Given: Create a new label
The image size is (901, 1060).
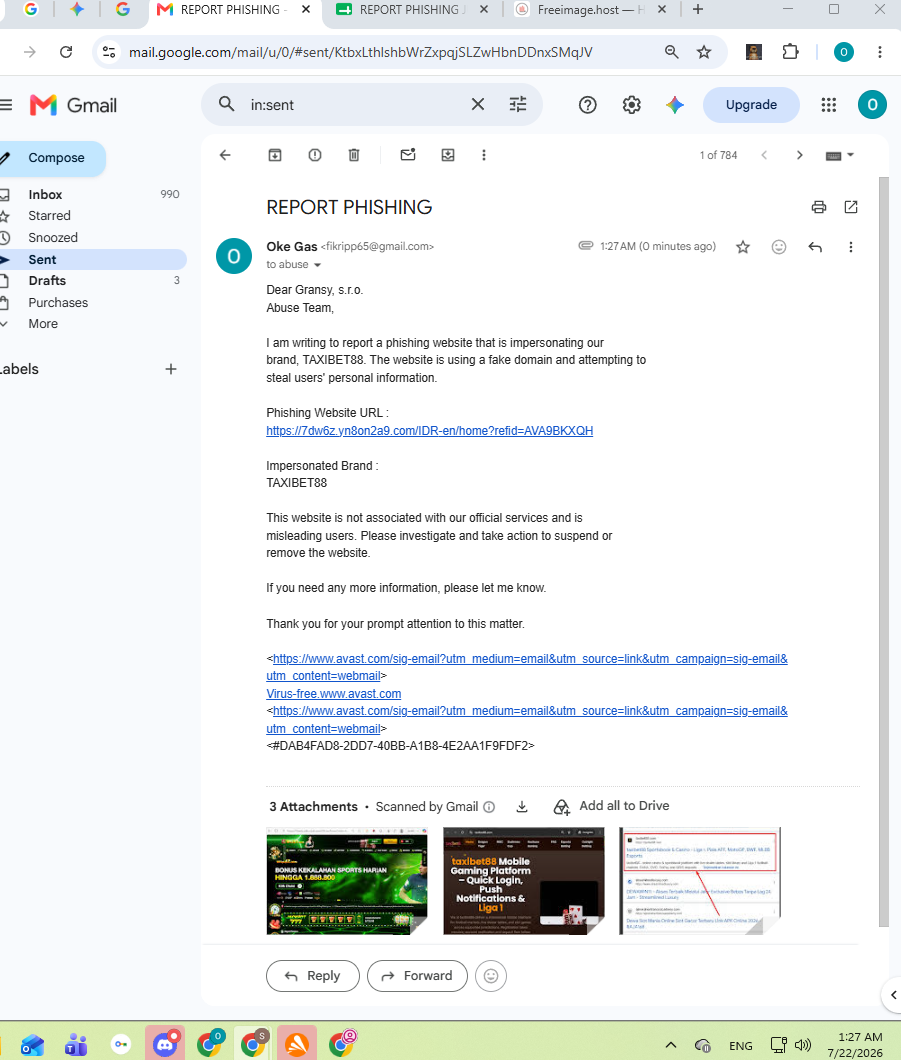Looking at the screenshot, I should 171,369.
